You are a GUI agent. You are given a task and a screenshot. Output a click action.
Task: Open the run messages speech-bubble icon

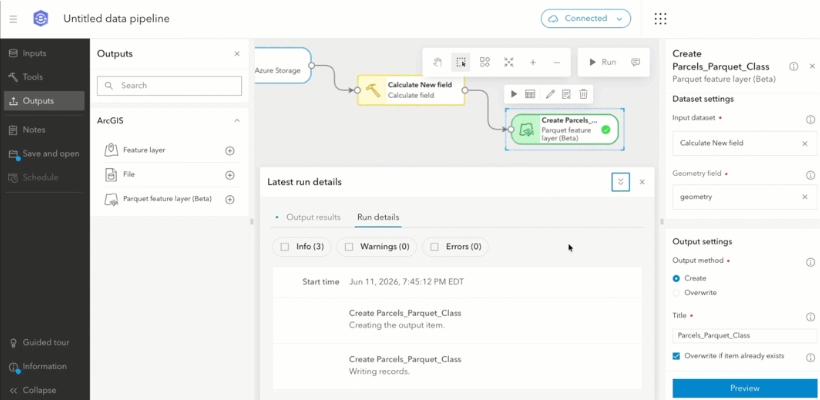(x=635, y=62)
